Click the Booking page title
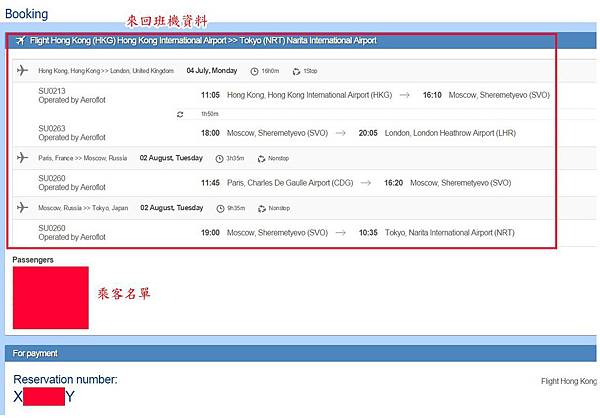Image resolution: width=600 pixels, height=418 pixels. coord(26,14)
